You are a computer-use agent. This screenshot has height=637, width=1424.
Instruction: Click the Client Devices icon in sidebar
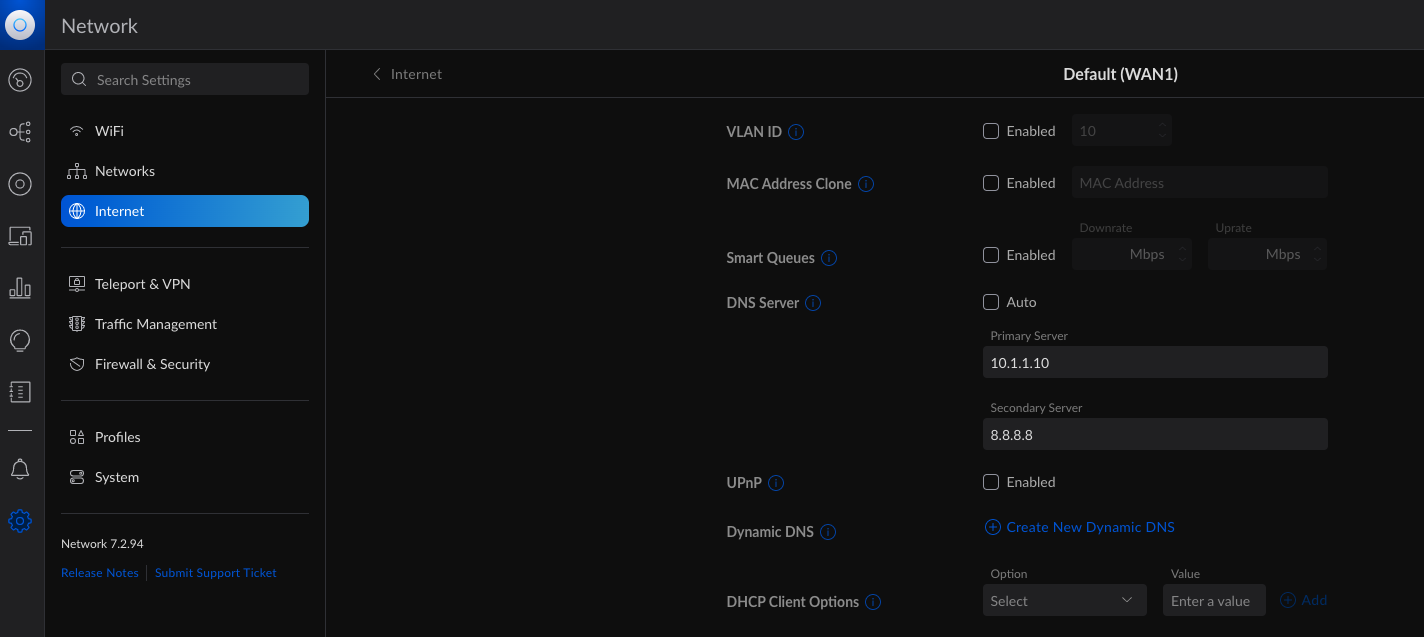(20, 236)
